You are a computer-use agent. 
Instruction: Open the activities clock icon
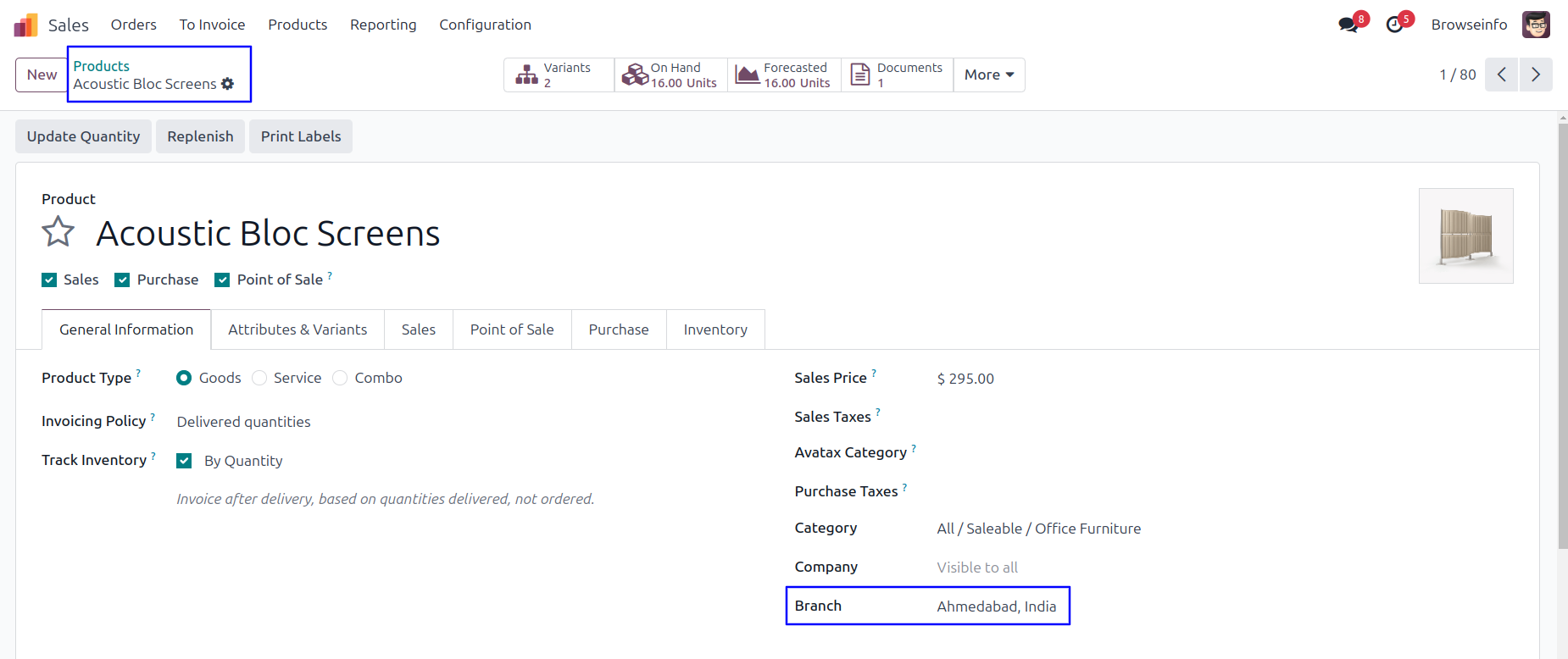coord(1394,25)
